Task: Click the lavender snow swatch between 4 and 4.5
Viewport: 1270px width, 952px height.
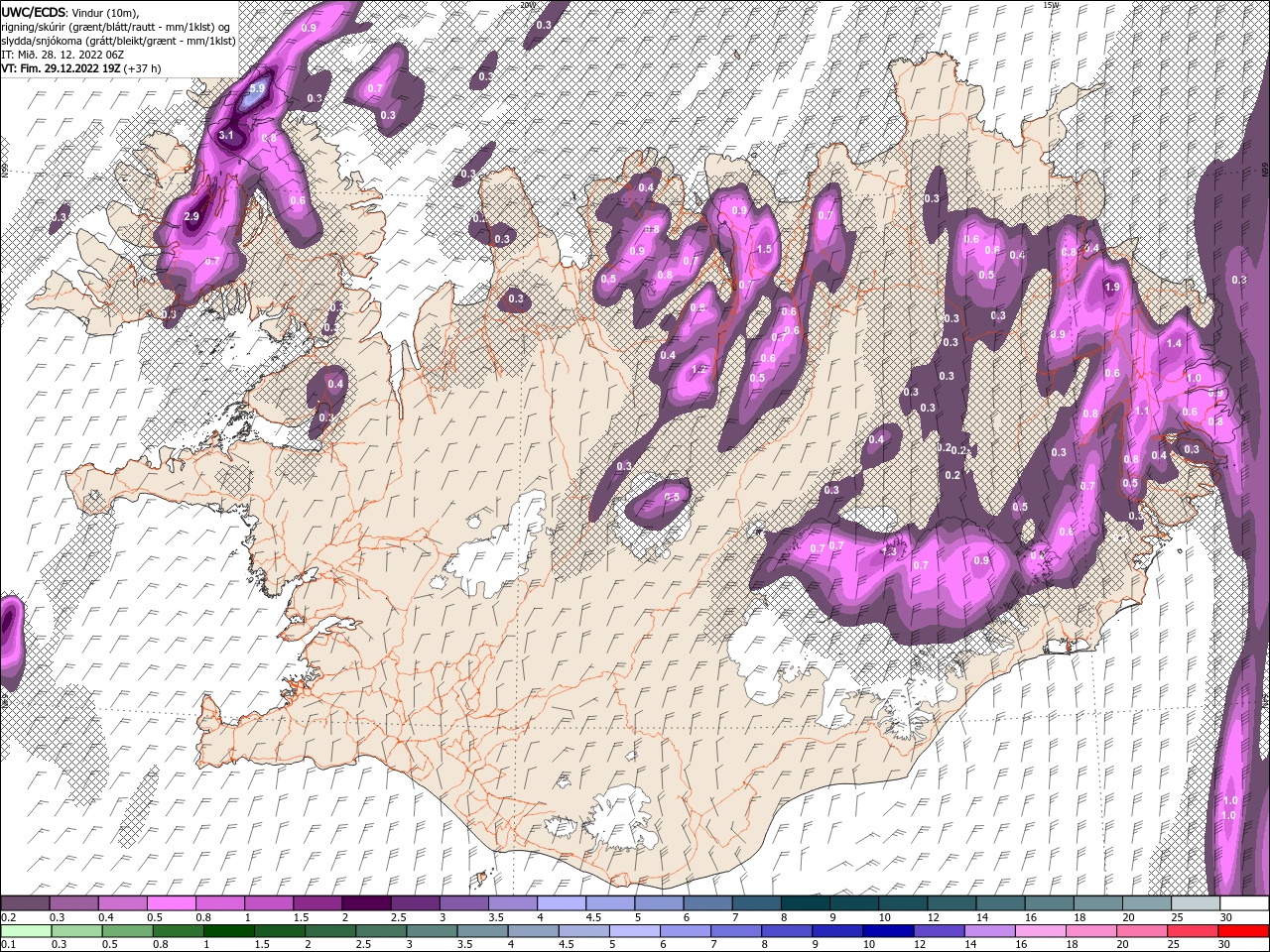Action: [561, 903]
